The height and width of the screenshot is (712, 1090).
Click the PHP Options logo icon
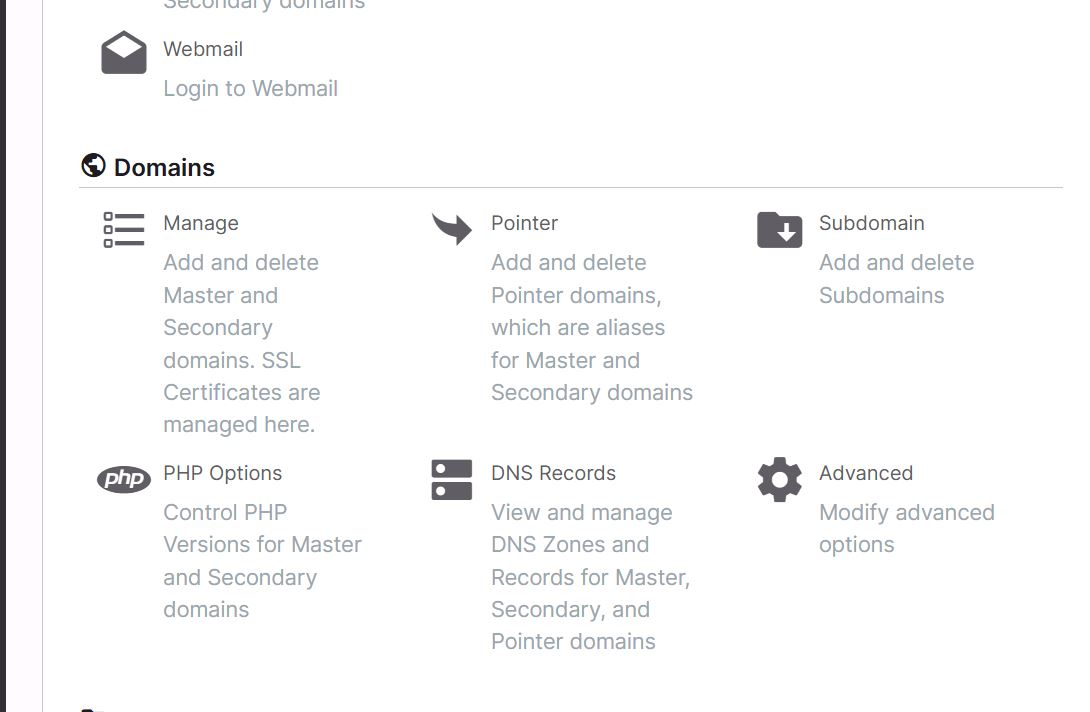[124, 479]
